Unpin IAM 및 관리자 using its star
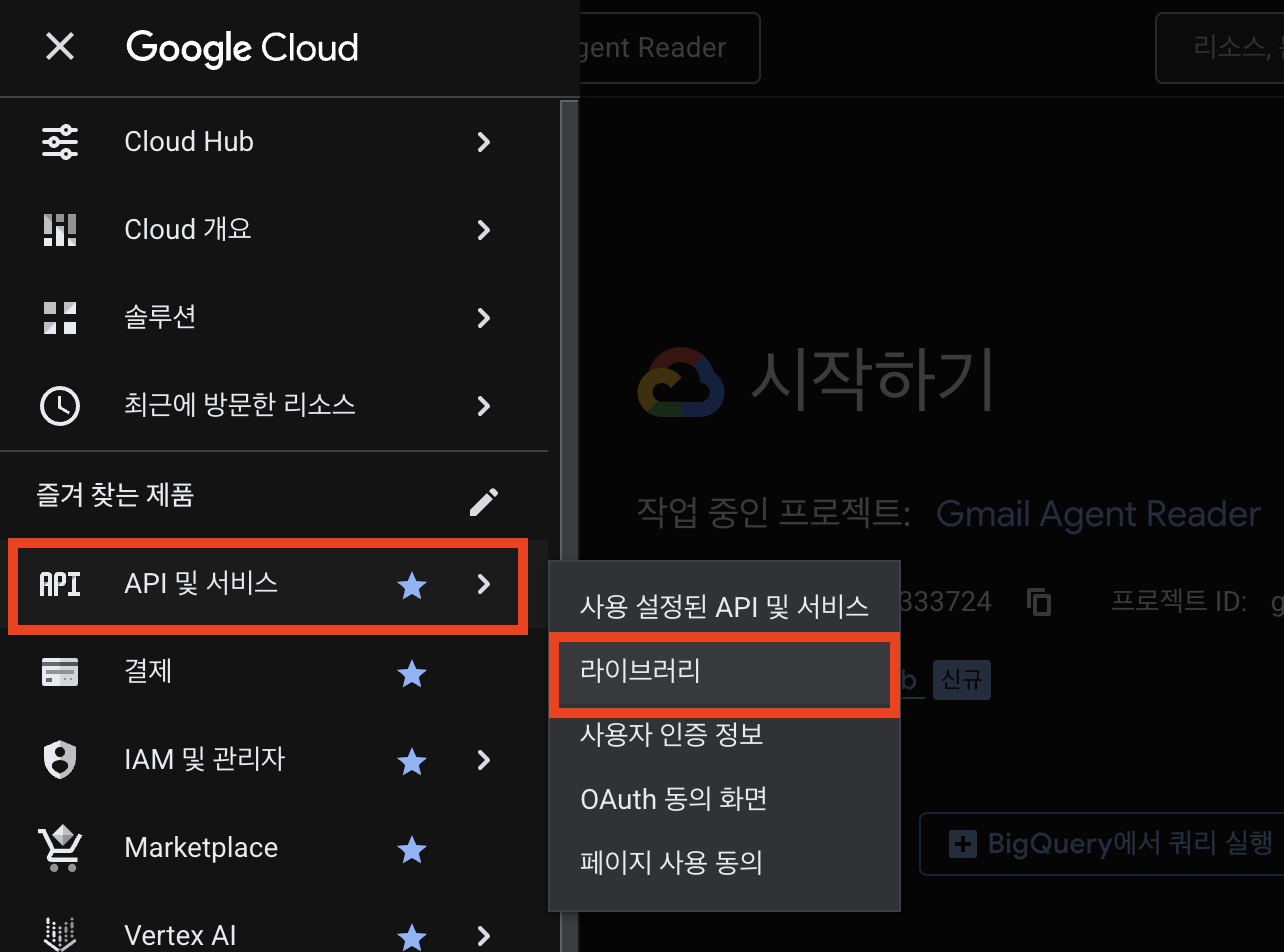 pyautogui.click(x=412, y=761)
